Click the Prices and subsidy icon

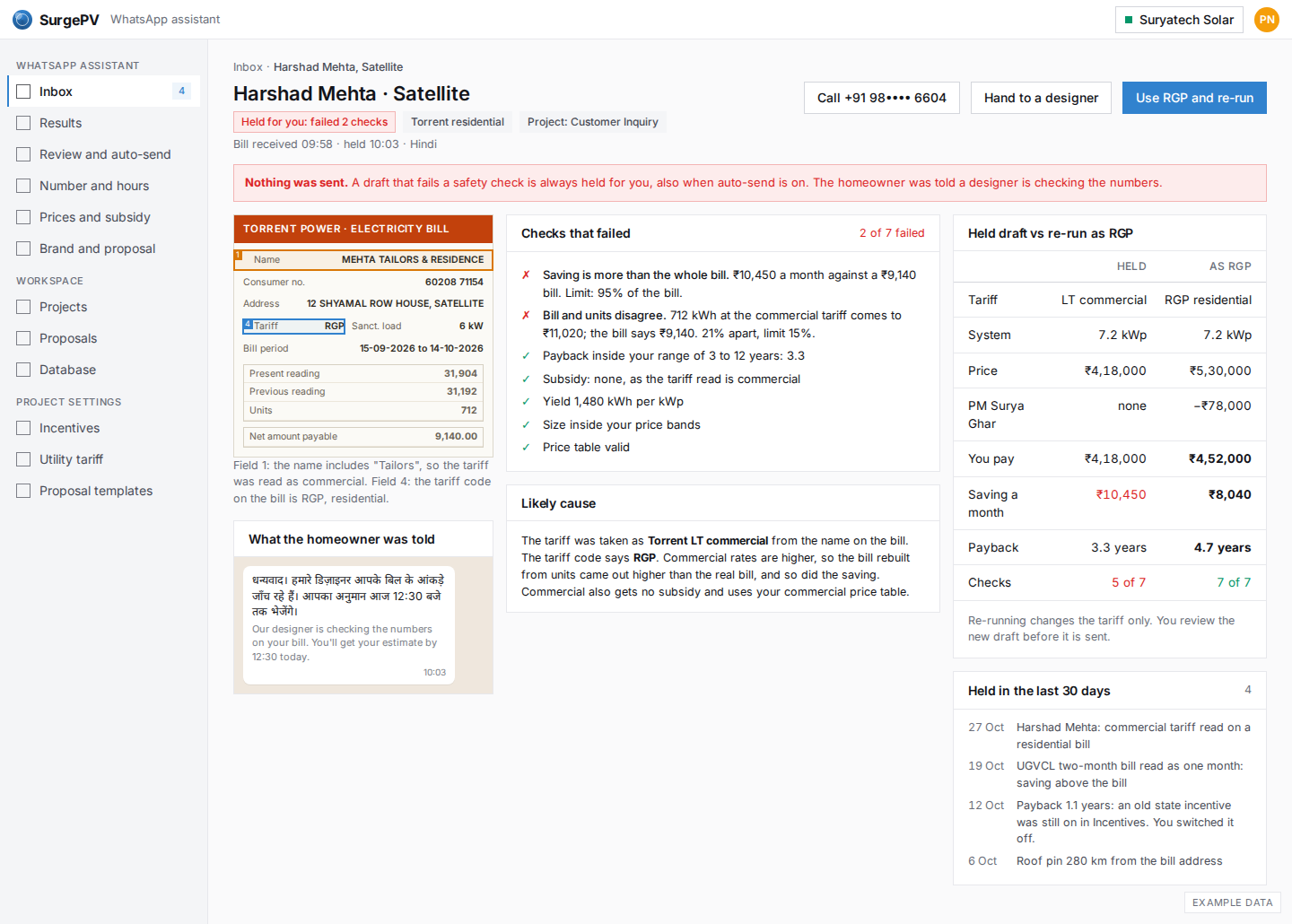[x=23, y=217]
